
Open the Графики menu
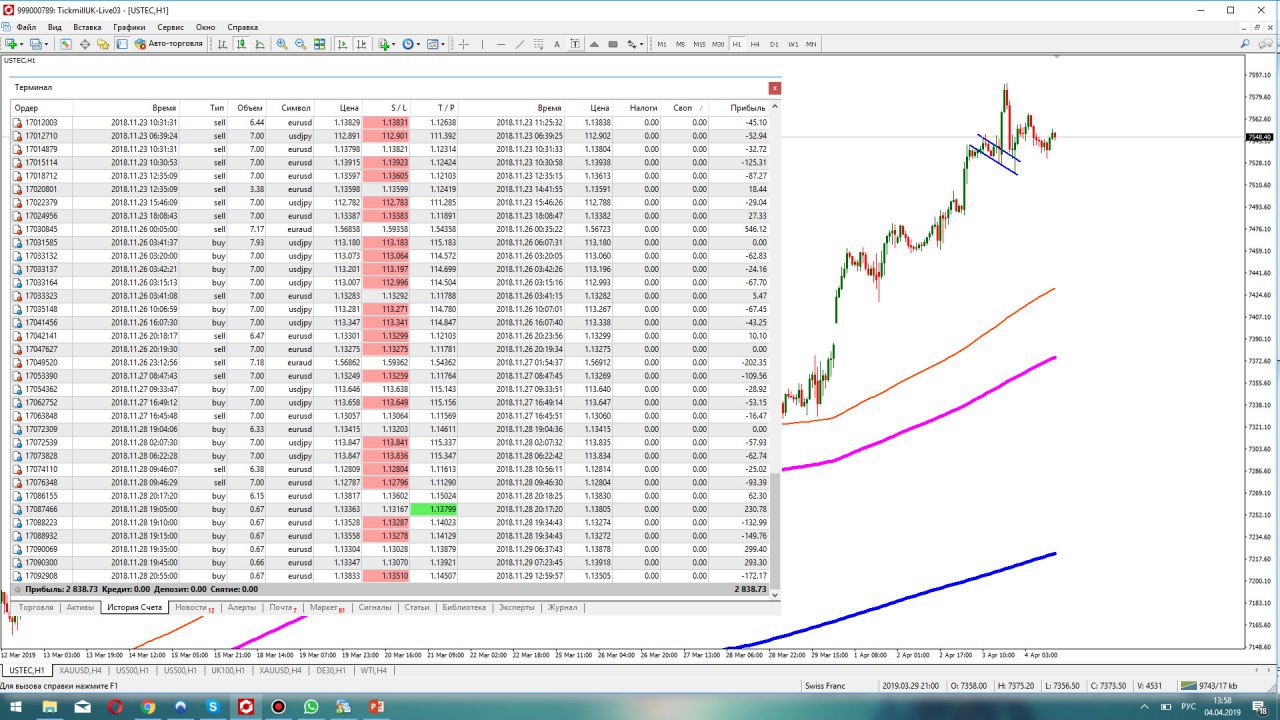[129, 27]
